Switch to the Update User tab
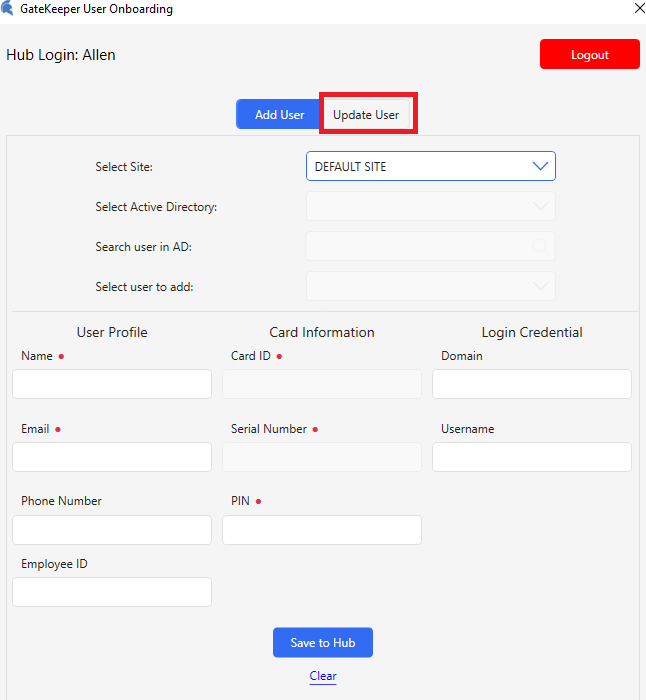This screenshot has height=700, width=646. (366, 114)
